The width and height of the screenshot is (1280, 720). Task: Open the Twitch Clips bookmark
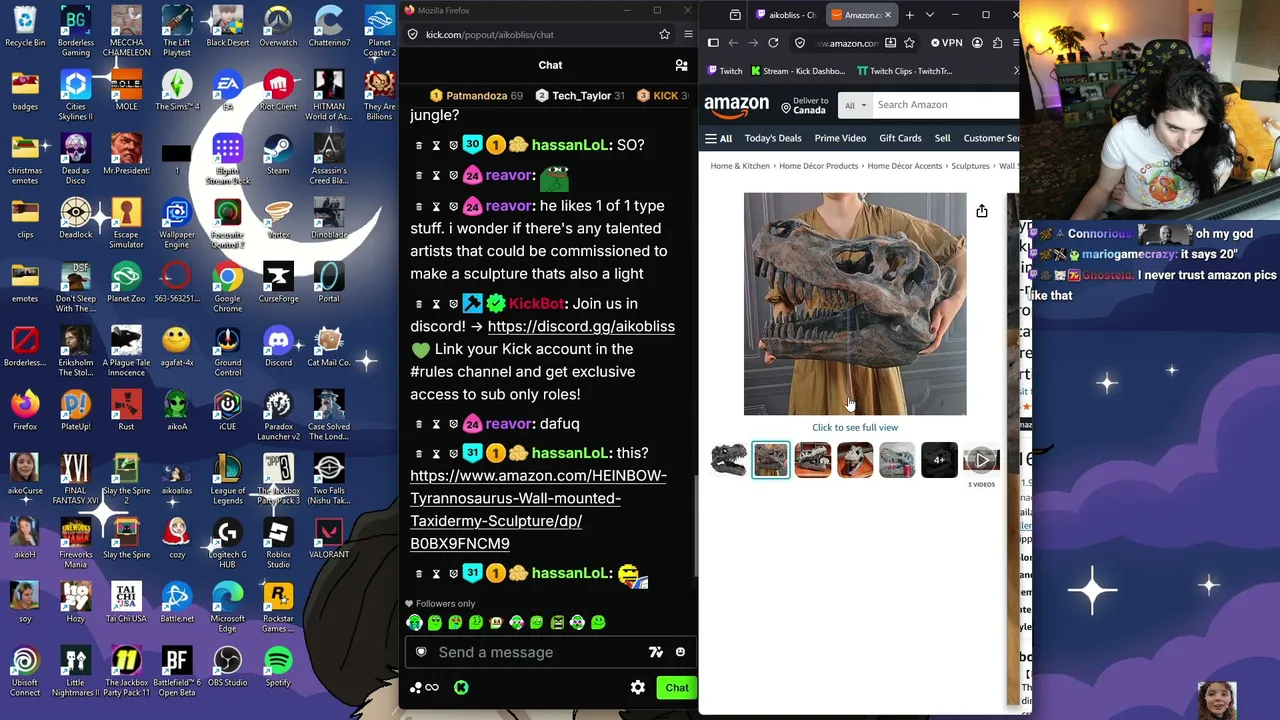[904, 71]
